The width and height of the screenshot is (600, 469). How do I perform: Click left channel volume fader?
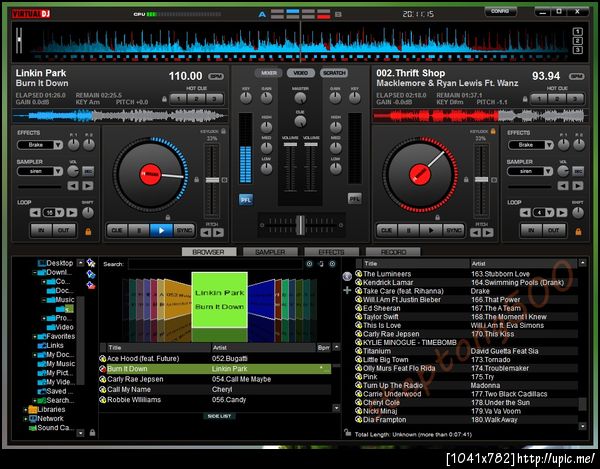tap(290, 145)
